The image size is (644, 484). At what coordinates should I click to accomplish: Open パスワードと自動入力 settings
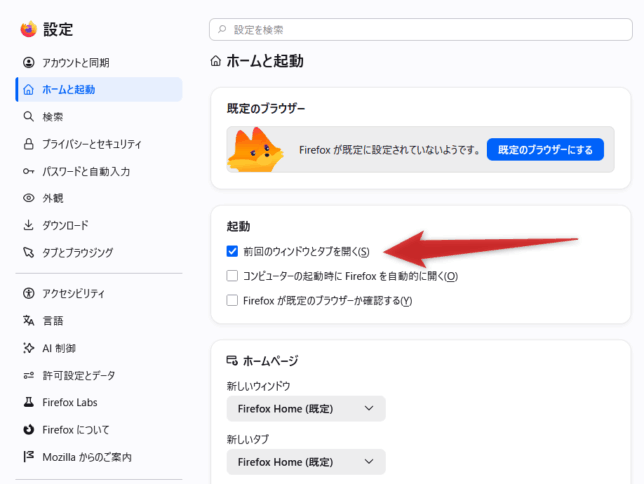pyautogui.click(x=99, y=171)
